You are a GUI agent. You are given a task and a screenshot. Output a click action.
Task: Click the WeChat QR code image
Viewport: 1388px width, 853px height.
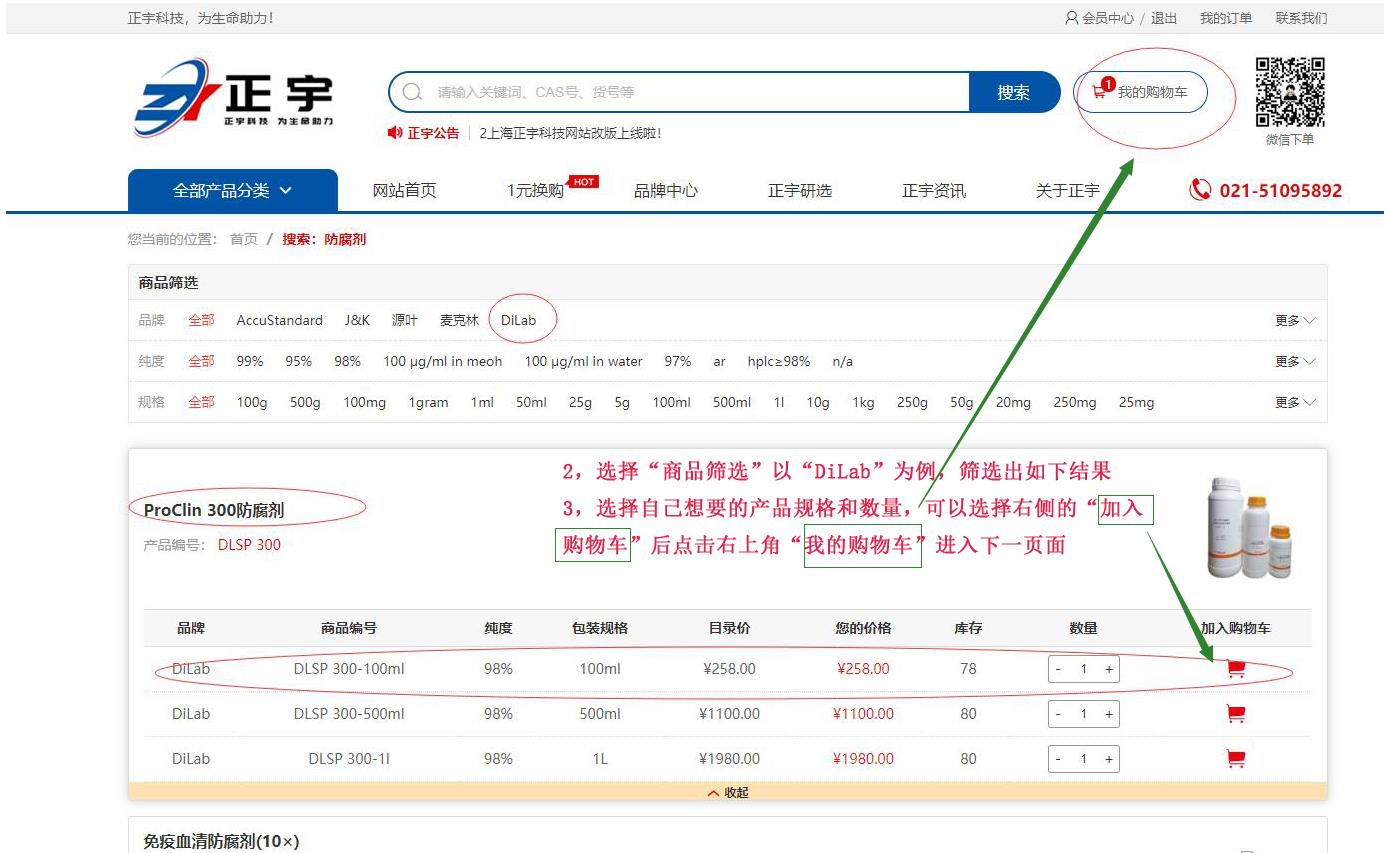pyautogui.click(x=1290, y=92)
